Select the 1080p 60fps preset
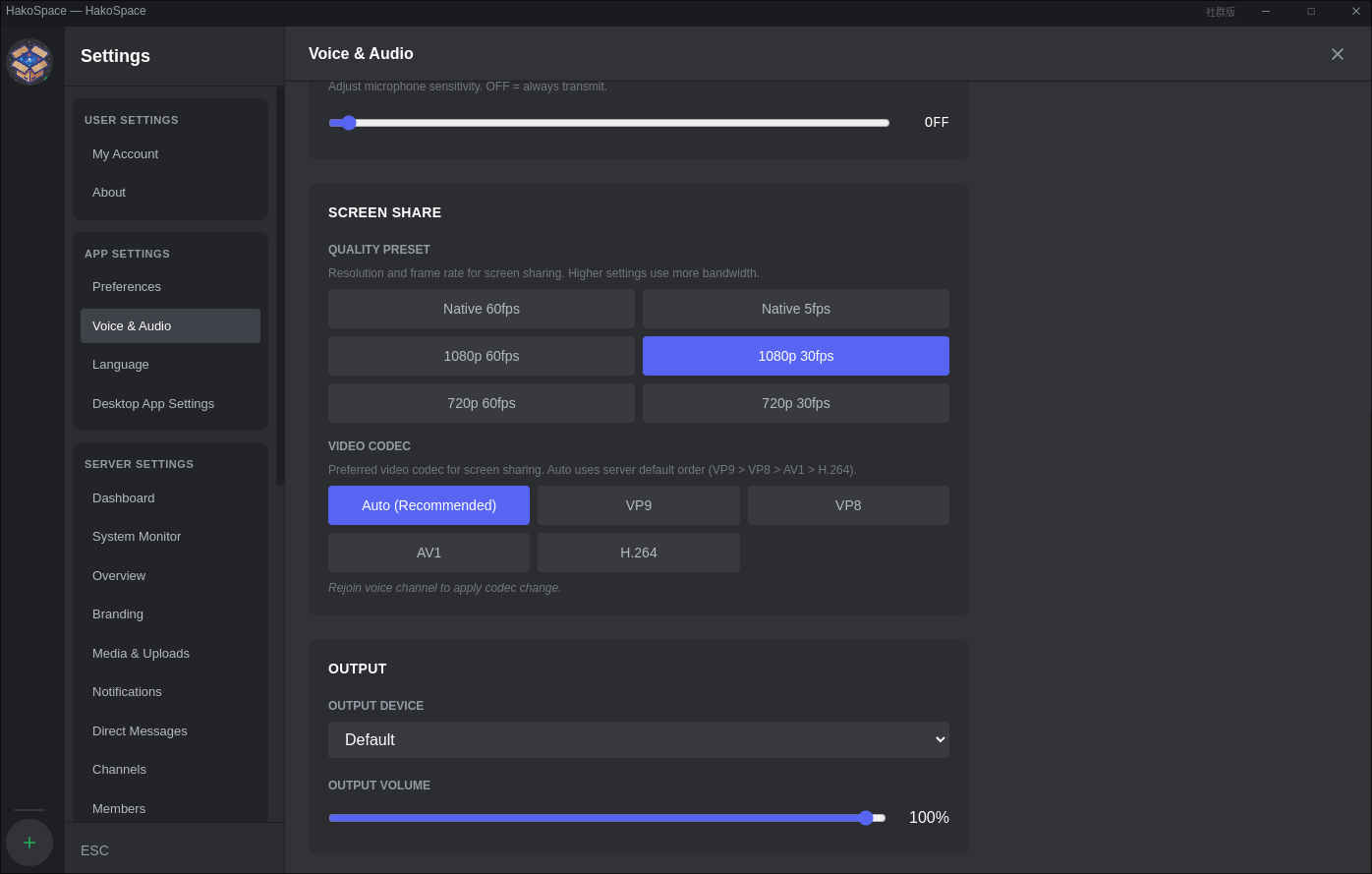This screenshot has height=874, width=1372. pyautogui.click(x=481, y=356)
